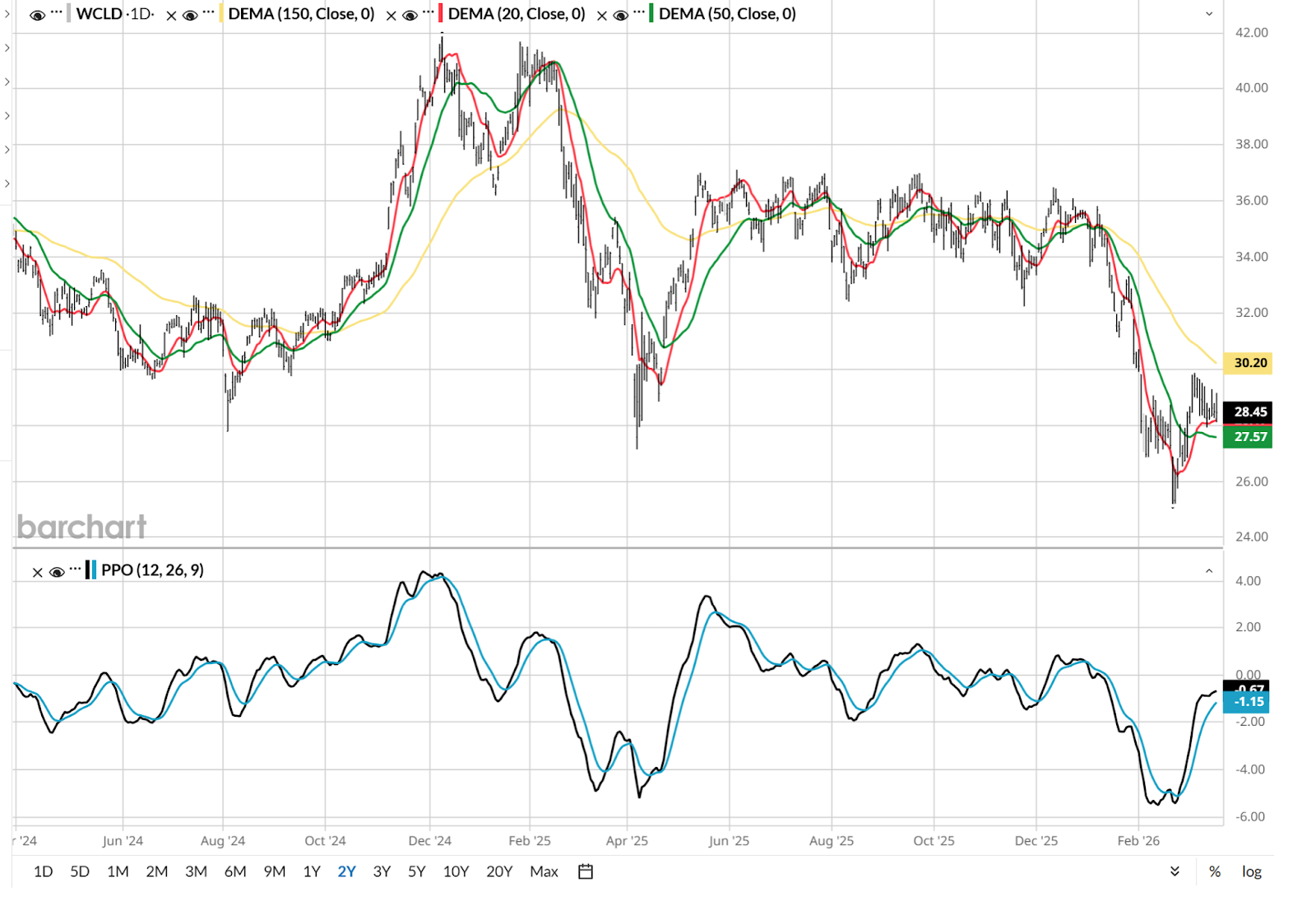Collapse the legend with the top-right down chevron

[x=1209, y=14]
